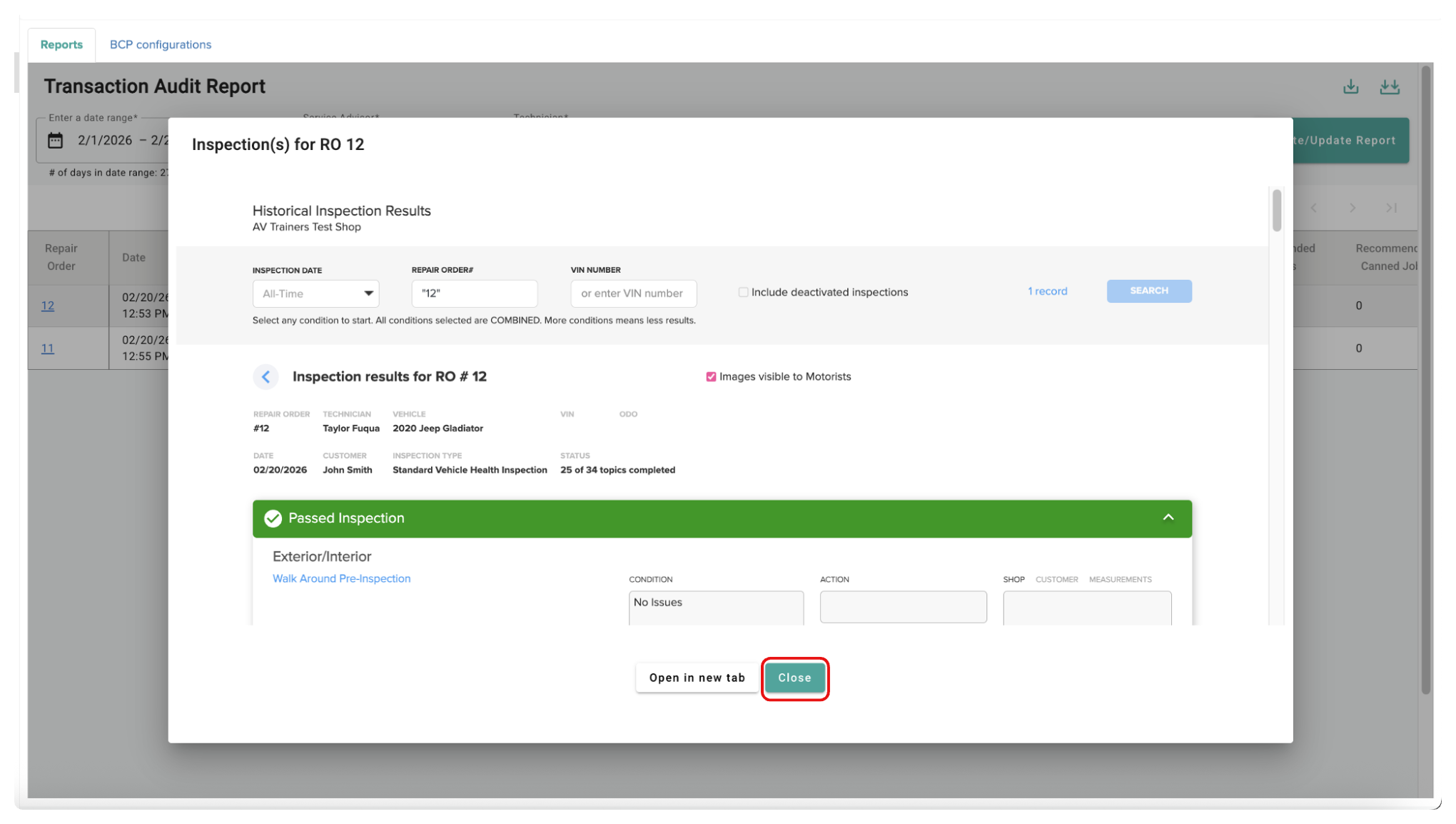Click the single download report icon

pyautogui.click(x=1350, y=87)
